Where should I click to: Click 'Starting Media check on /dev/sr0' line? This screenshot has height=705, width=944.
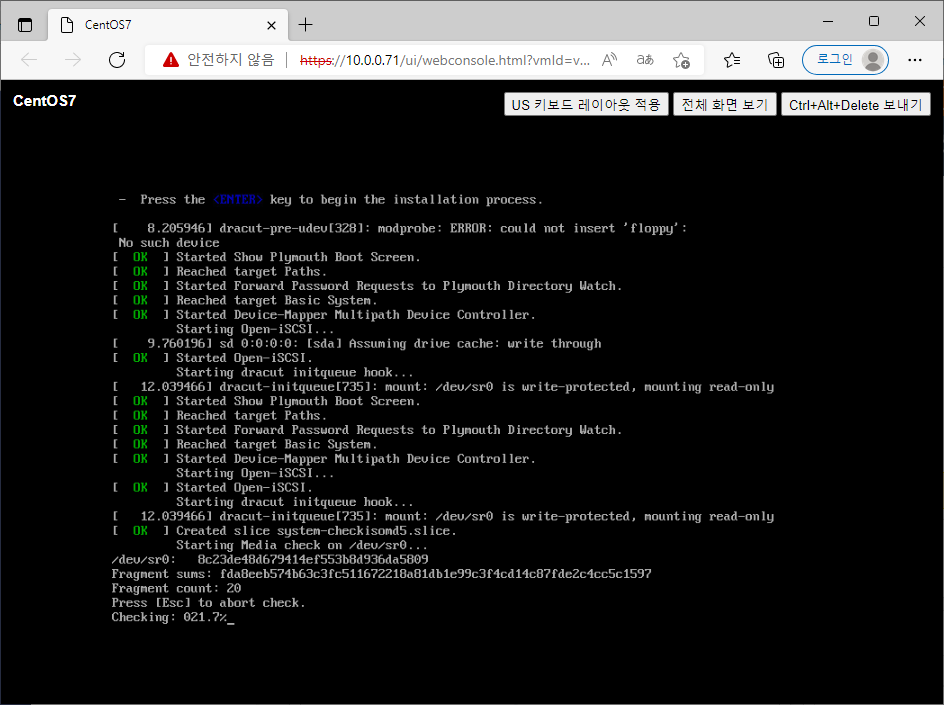point(302,545)
